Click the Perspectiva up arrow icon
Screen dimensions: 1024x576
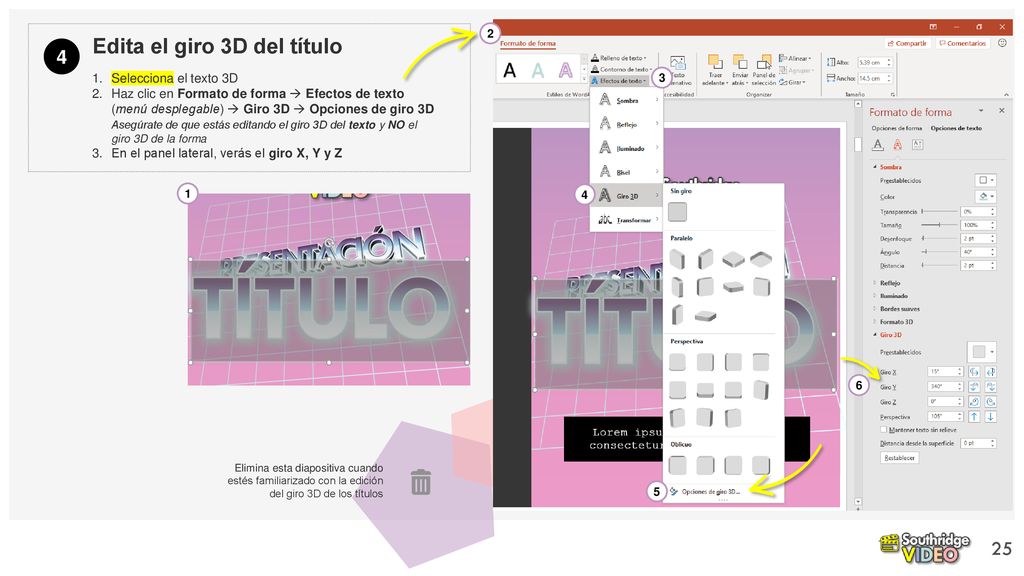tap(974, 416)
